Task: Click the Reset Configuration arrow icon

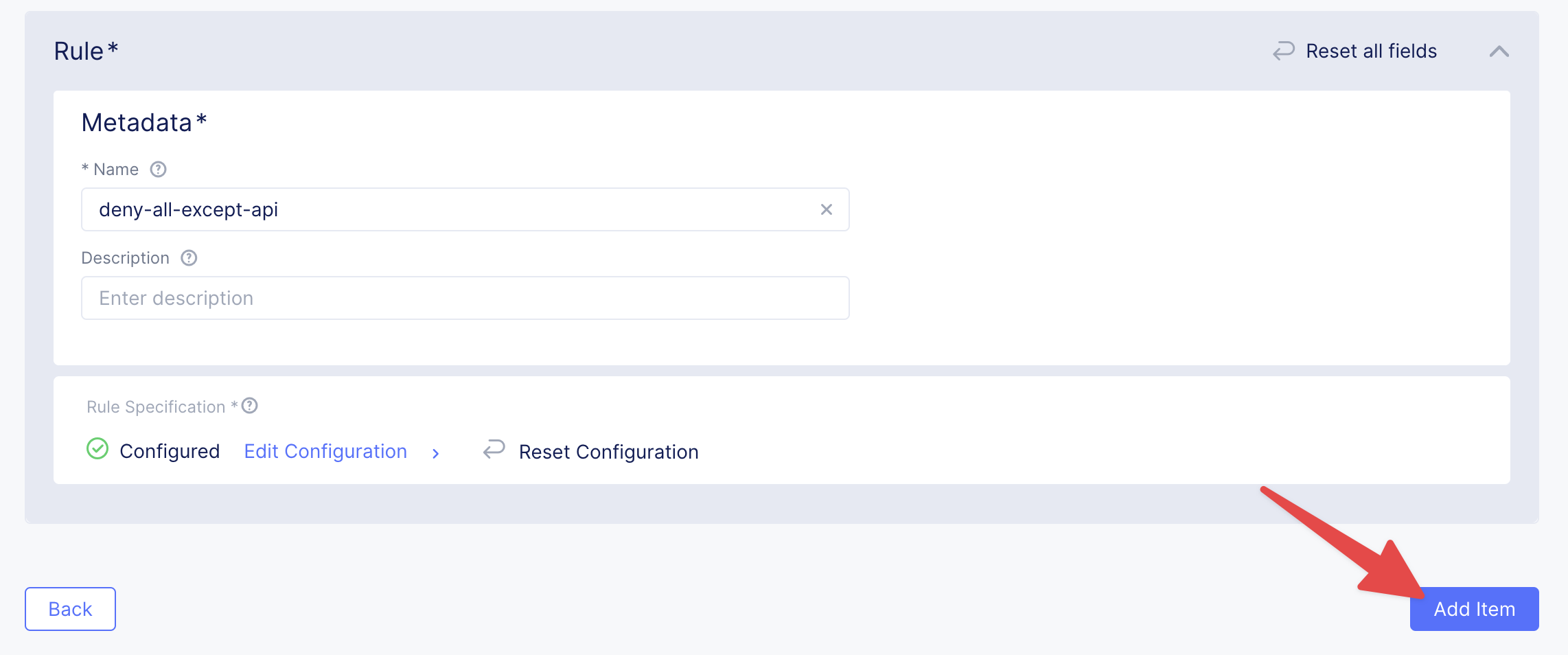Action: tap(494, 449)
